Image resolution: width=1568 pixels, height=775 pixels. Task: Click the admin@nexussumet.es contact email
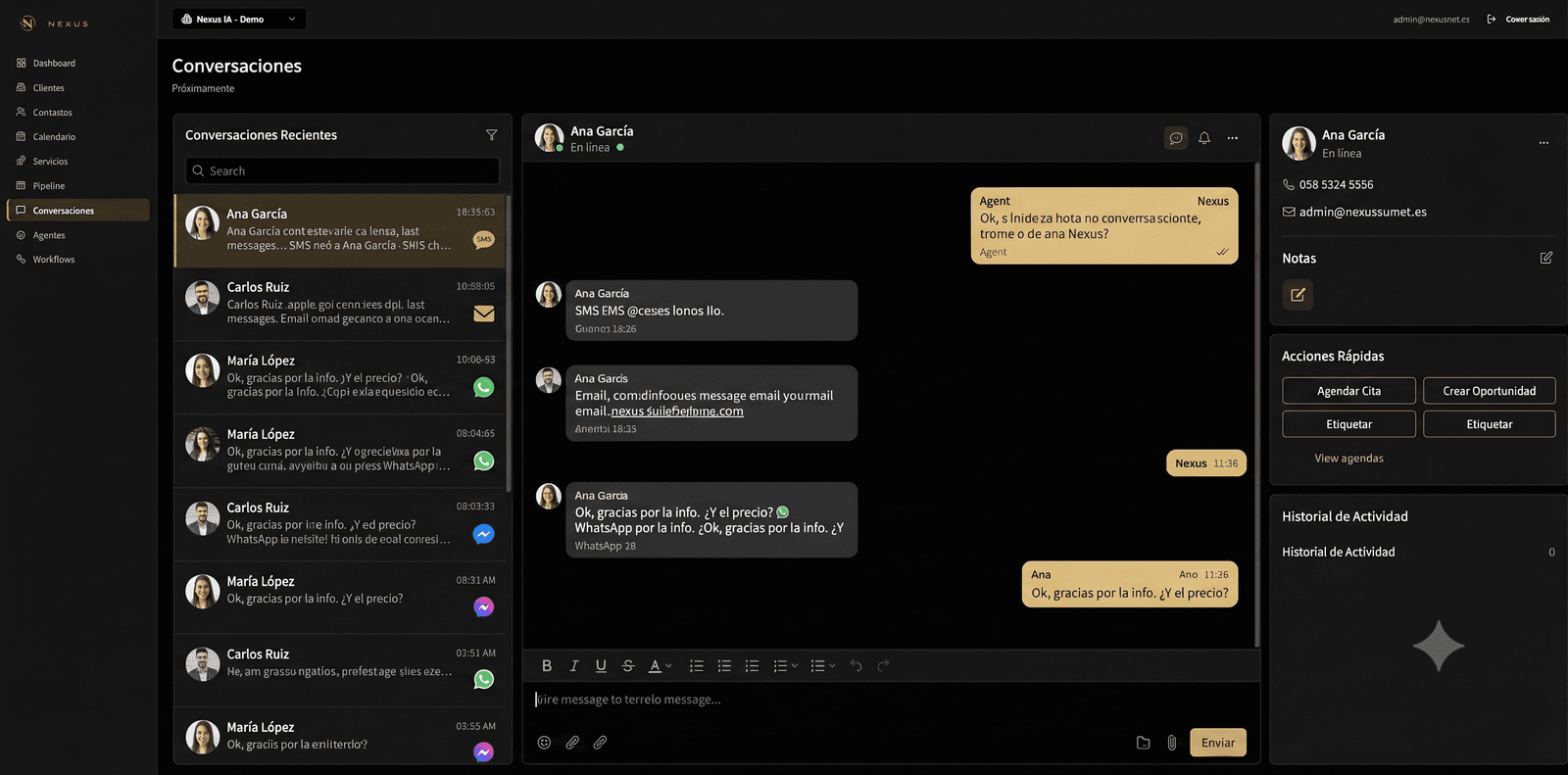pos(1362,212)
